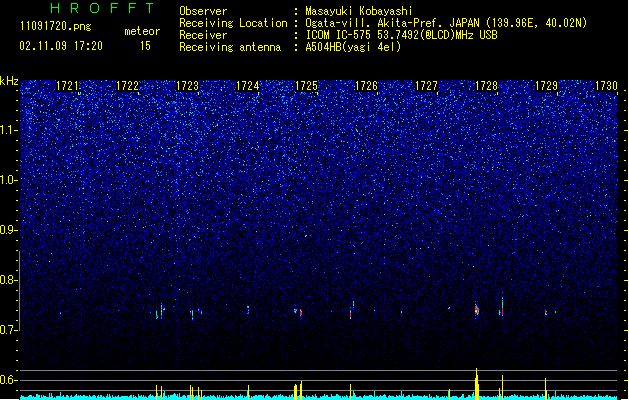Click the 1.1 kHz axis label
The image size is (629, 400).
coord(9,130)
